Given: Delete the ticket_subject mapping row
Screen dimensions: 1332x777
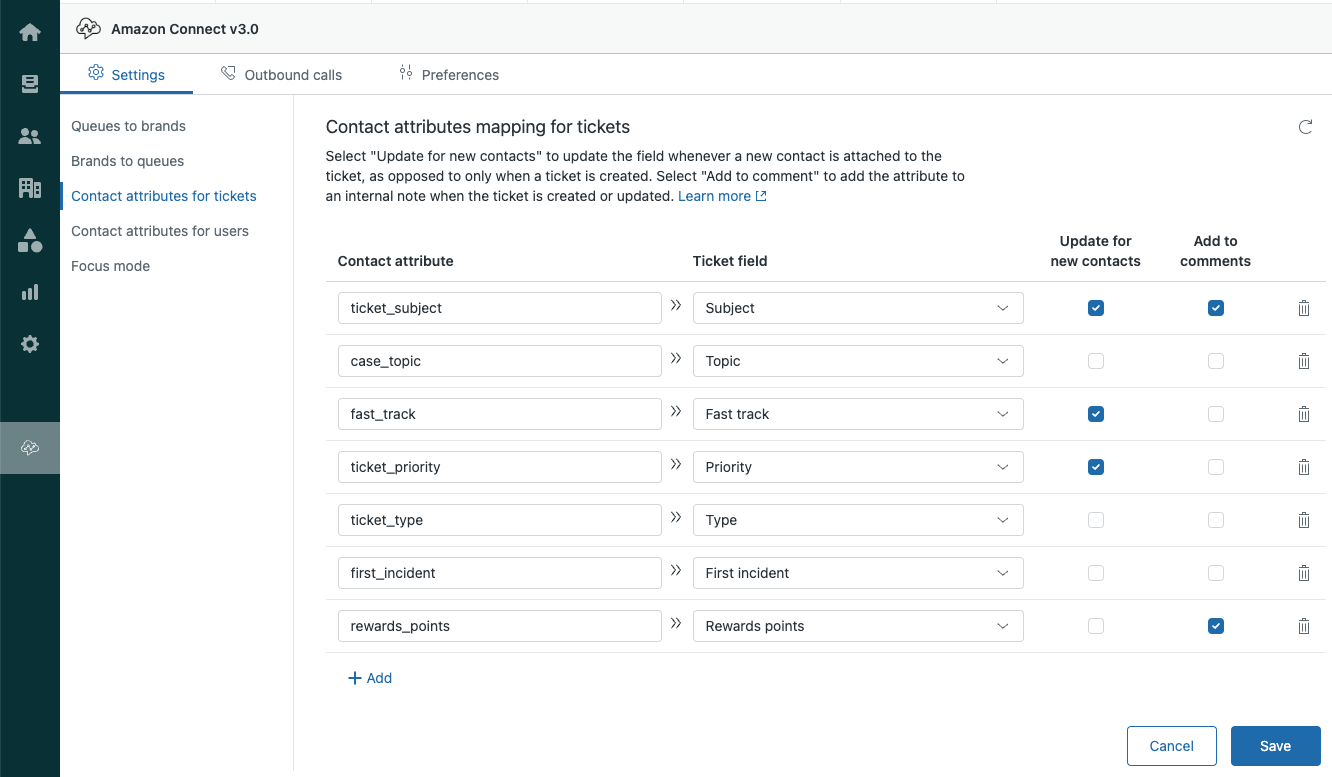Looking at the screenshot, I should [1303, 308].
